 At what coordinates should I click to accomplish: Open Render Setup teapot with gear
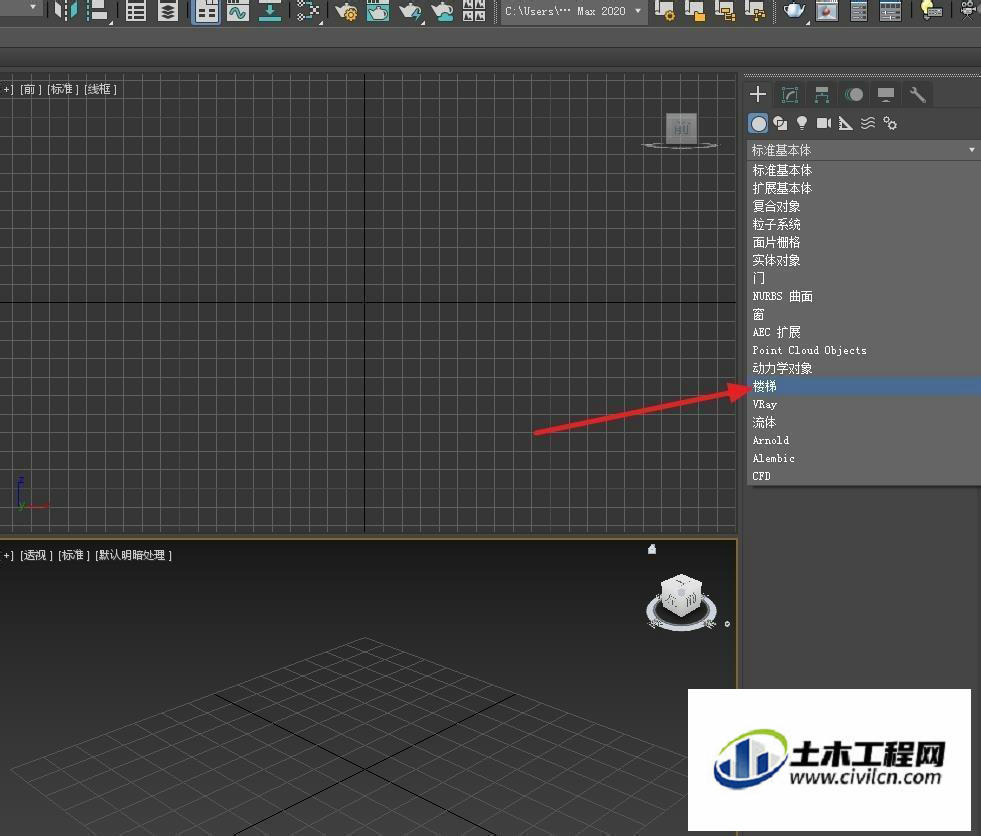pyautogui.click(x=346, y=11)
